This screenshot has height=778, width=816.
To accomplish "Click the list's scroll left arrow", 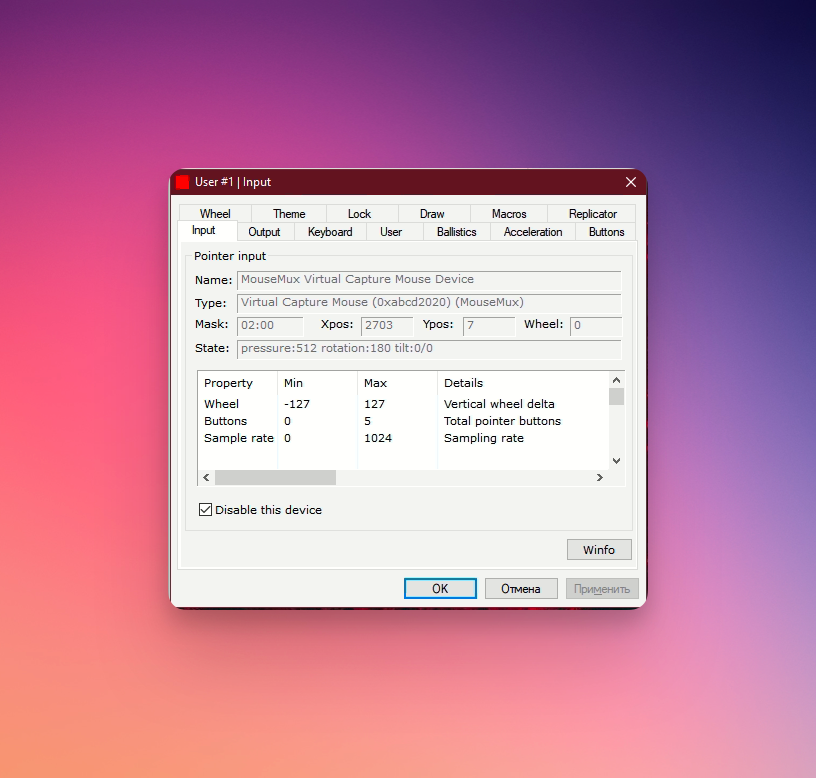I will point(206,477).
